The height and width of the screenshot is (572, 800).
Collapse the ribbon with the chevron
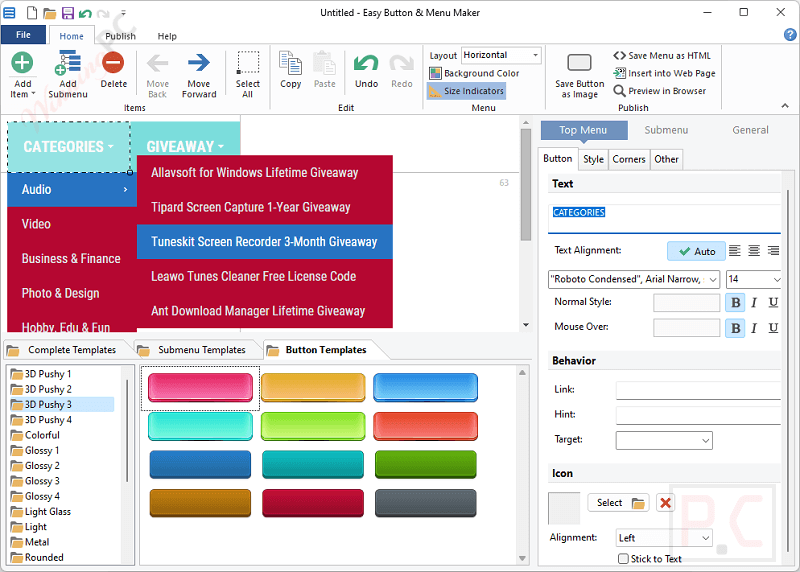click(x=785, y=106)
